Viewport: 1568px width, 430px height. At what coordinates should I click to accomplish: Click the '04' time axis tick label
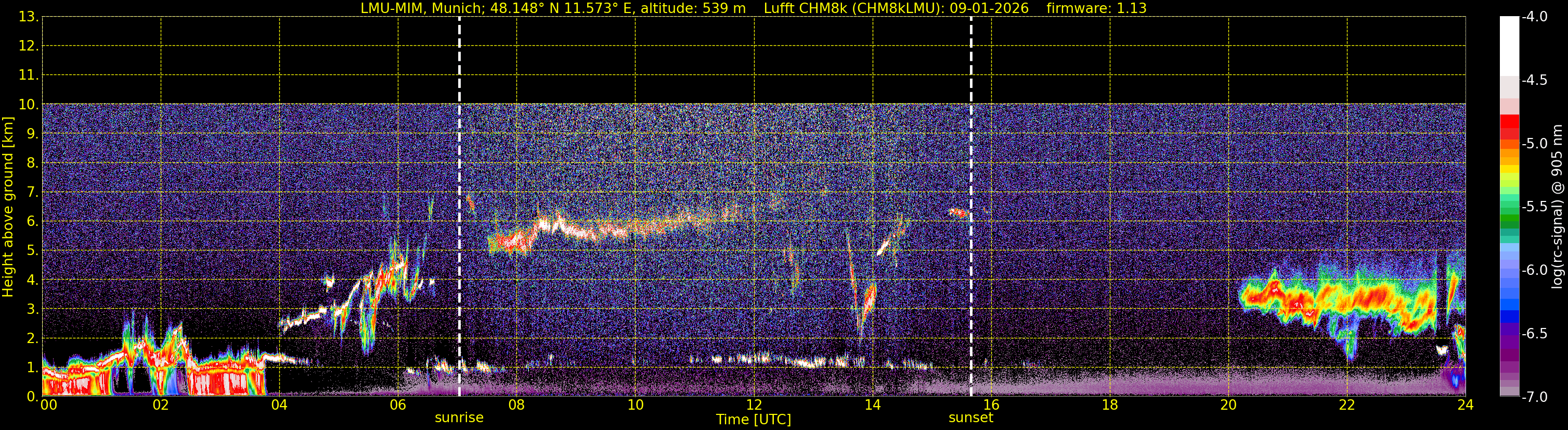click(x=279, y=405)
